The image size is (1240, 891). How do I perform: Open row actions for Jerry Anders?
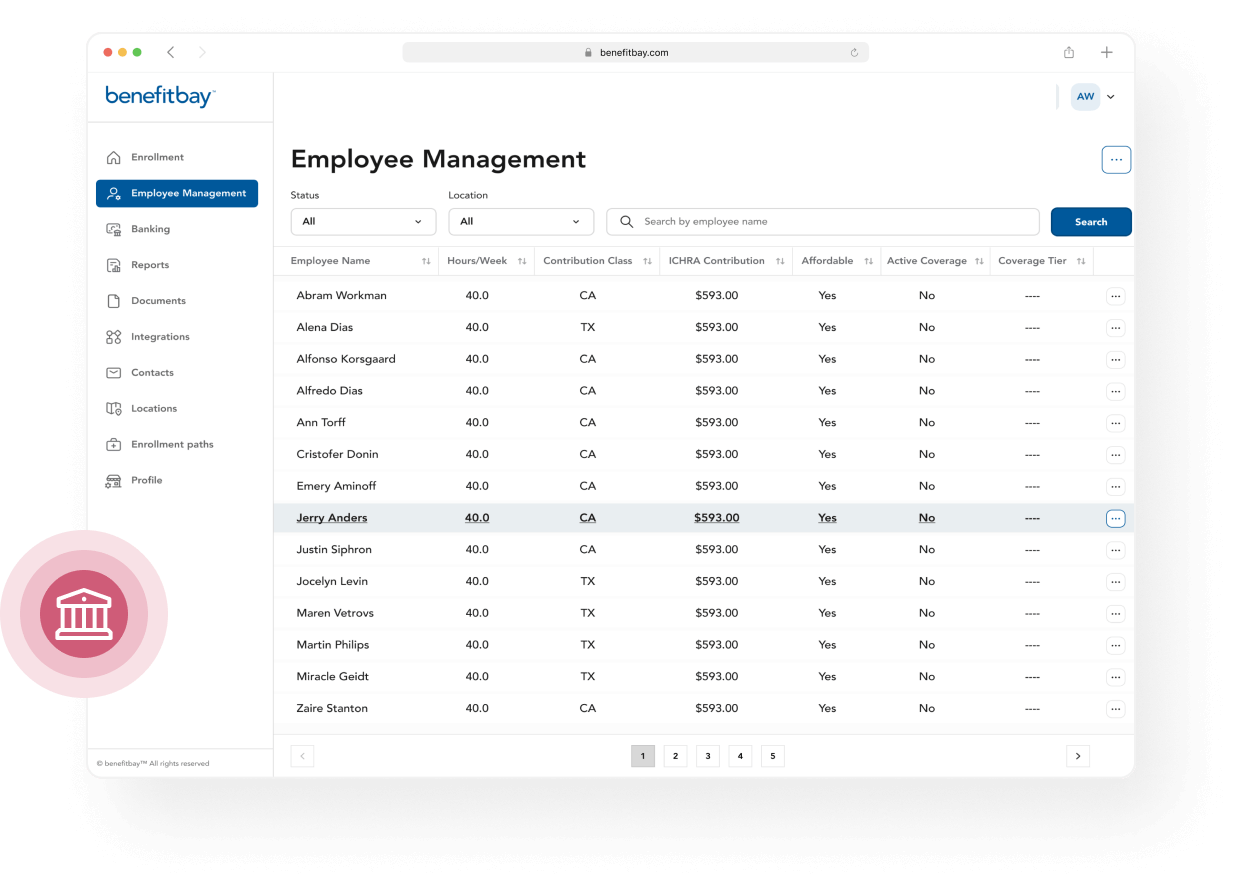tap(1116, 518)
